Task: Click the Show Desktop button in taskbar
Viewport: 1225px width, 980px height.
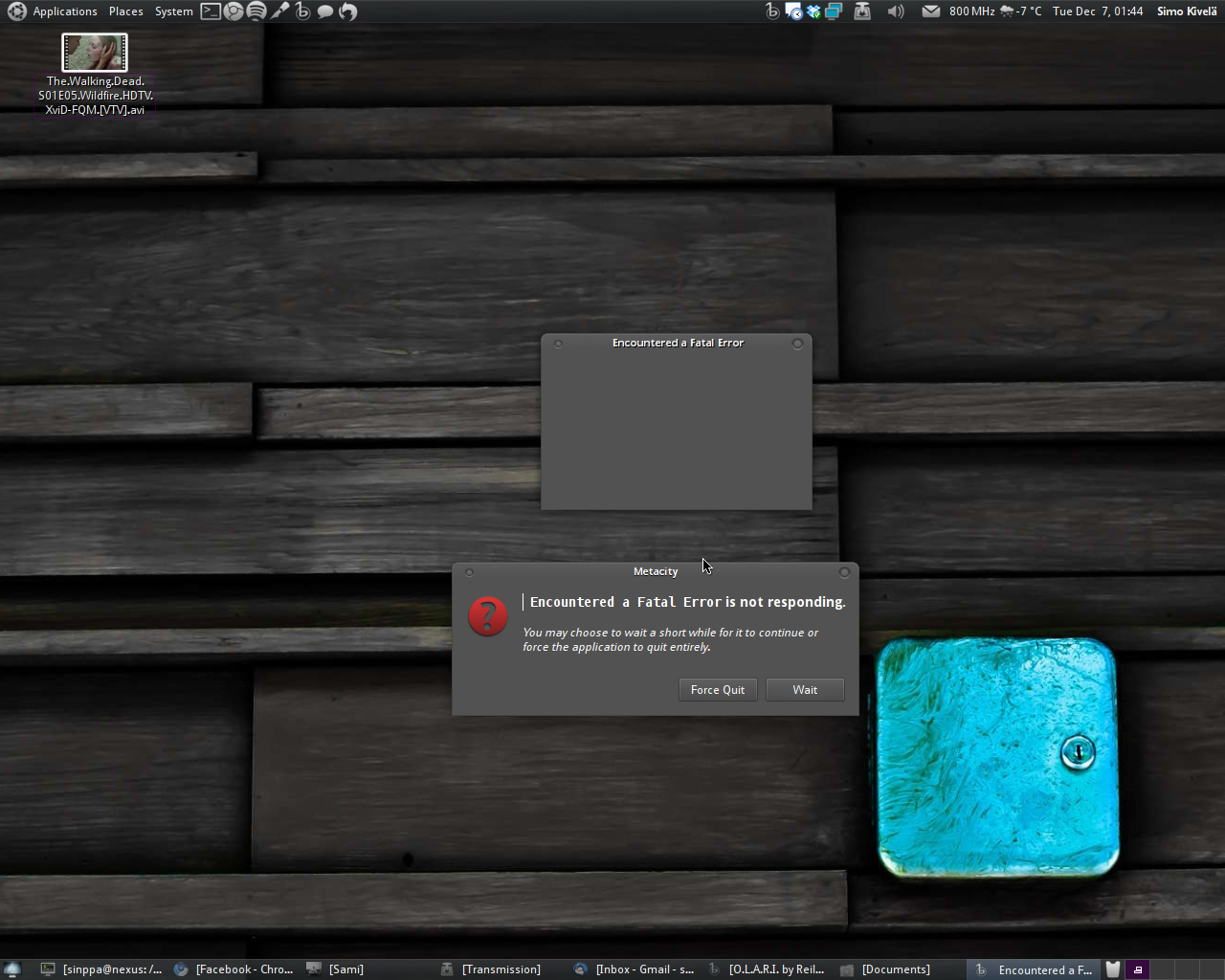Action: 12,969
